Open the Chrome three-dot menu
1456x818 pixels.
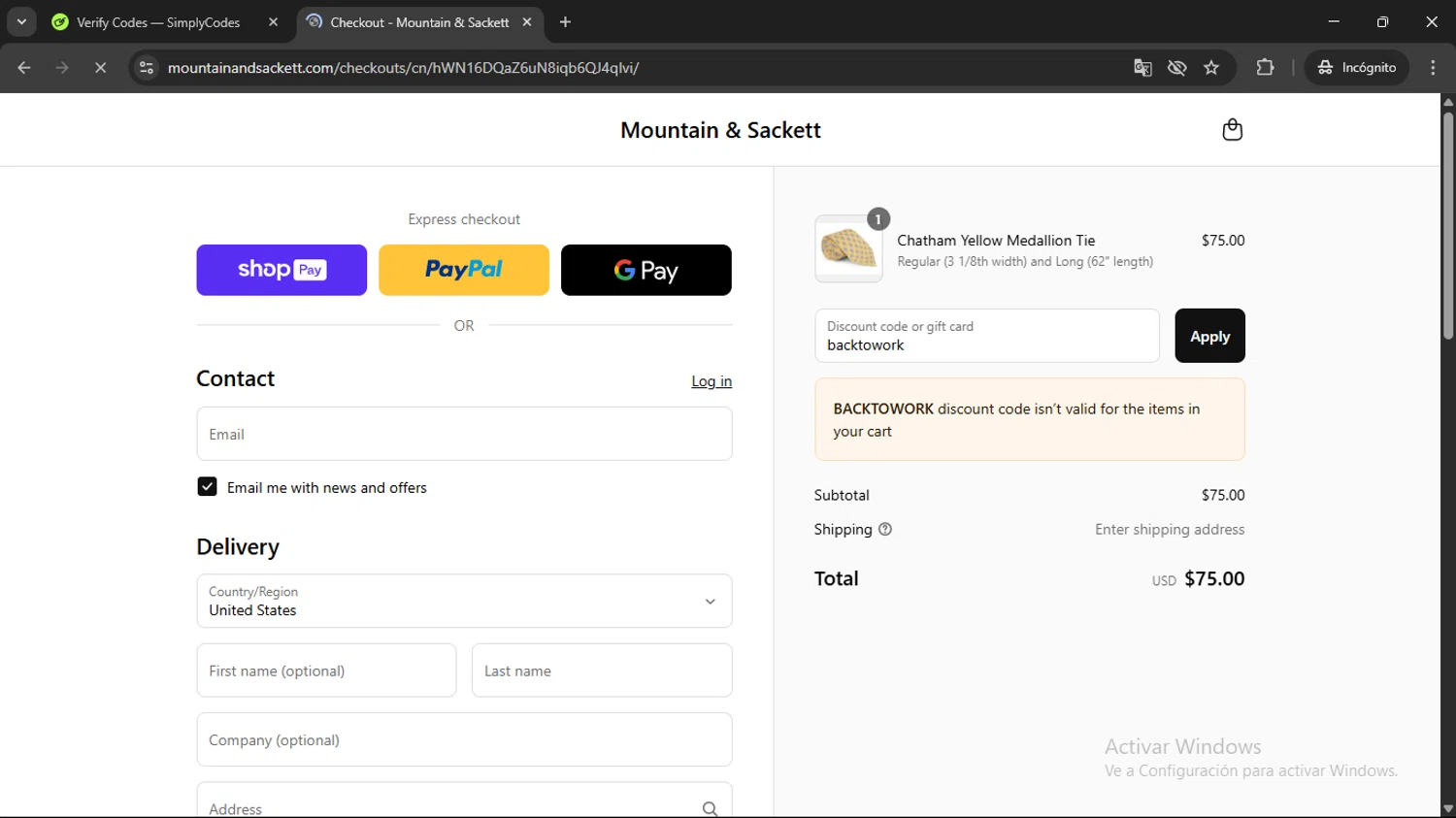click(1433, 67)
